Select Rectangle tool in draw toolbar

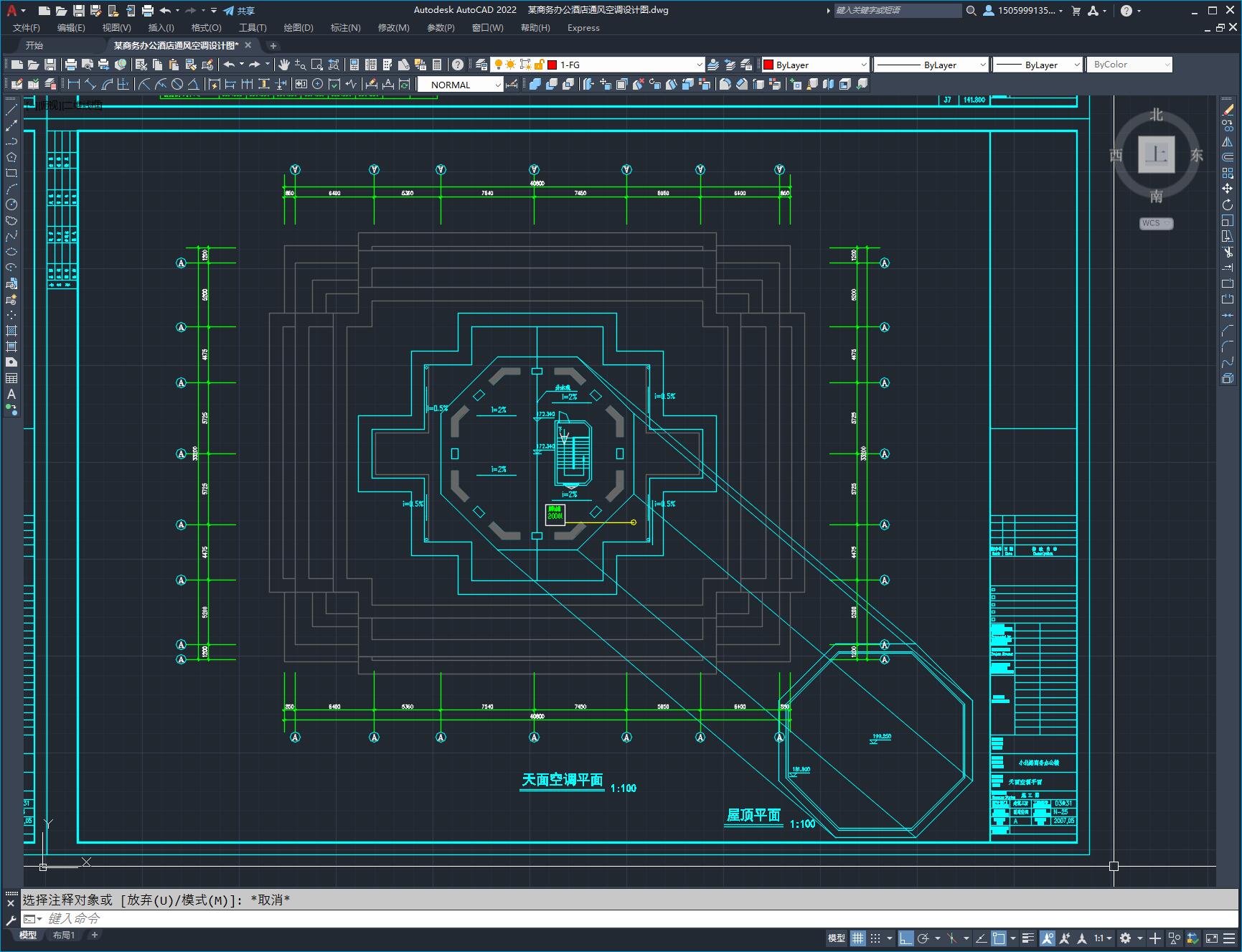coord(11,173)
